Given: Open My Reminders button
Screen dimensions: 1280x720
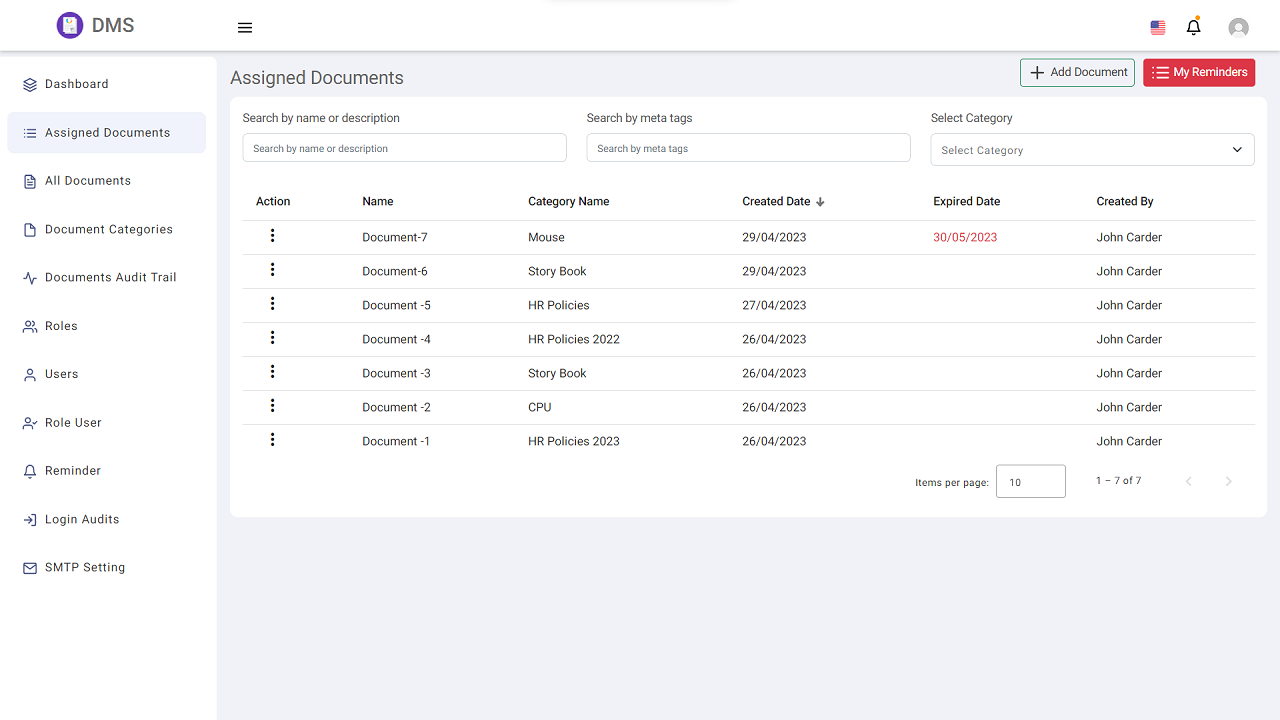Looking at the screenshot, I should click(x=1199, y=72).
